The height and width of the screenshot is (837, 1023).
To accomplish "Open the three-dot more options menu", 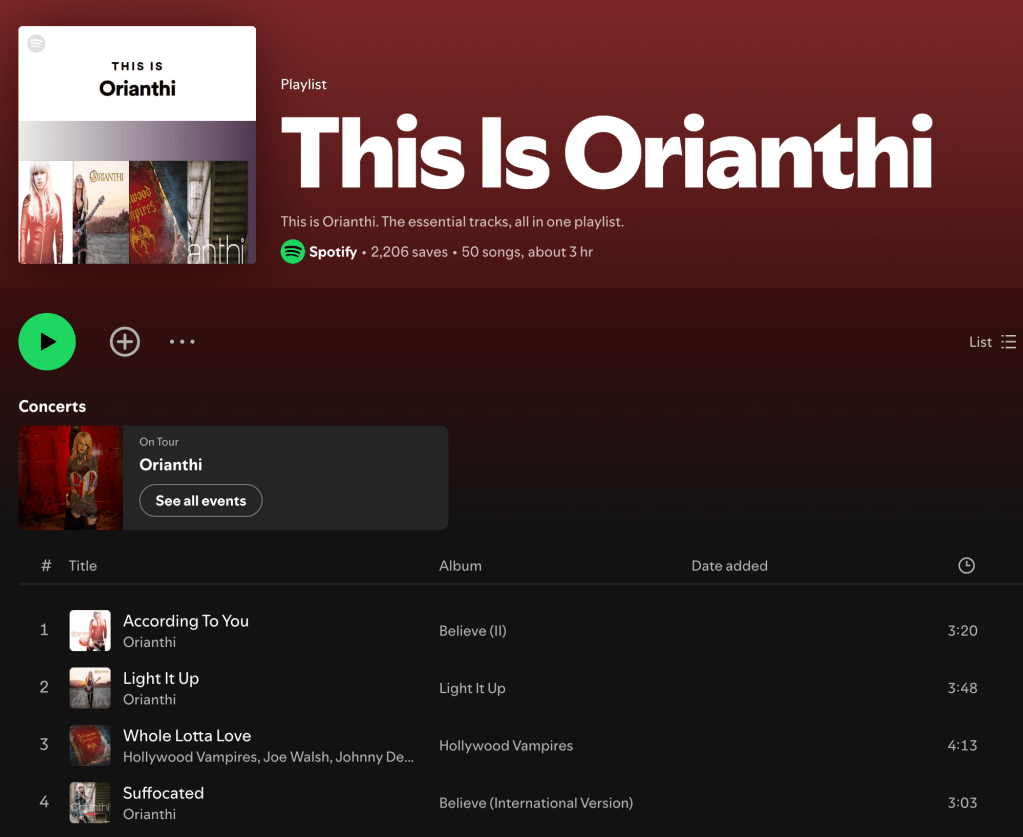I will 182,342.
